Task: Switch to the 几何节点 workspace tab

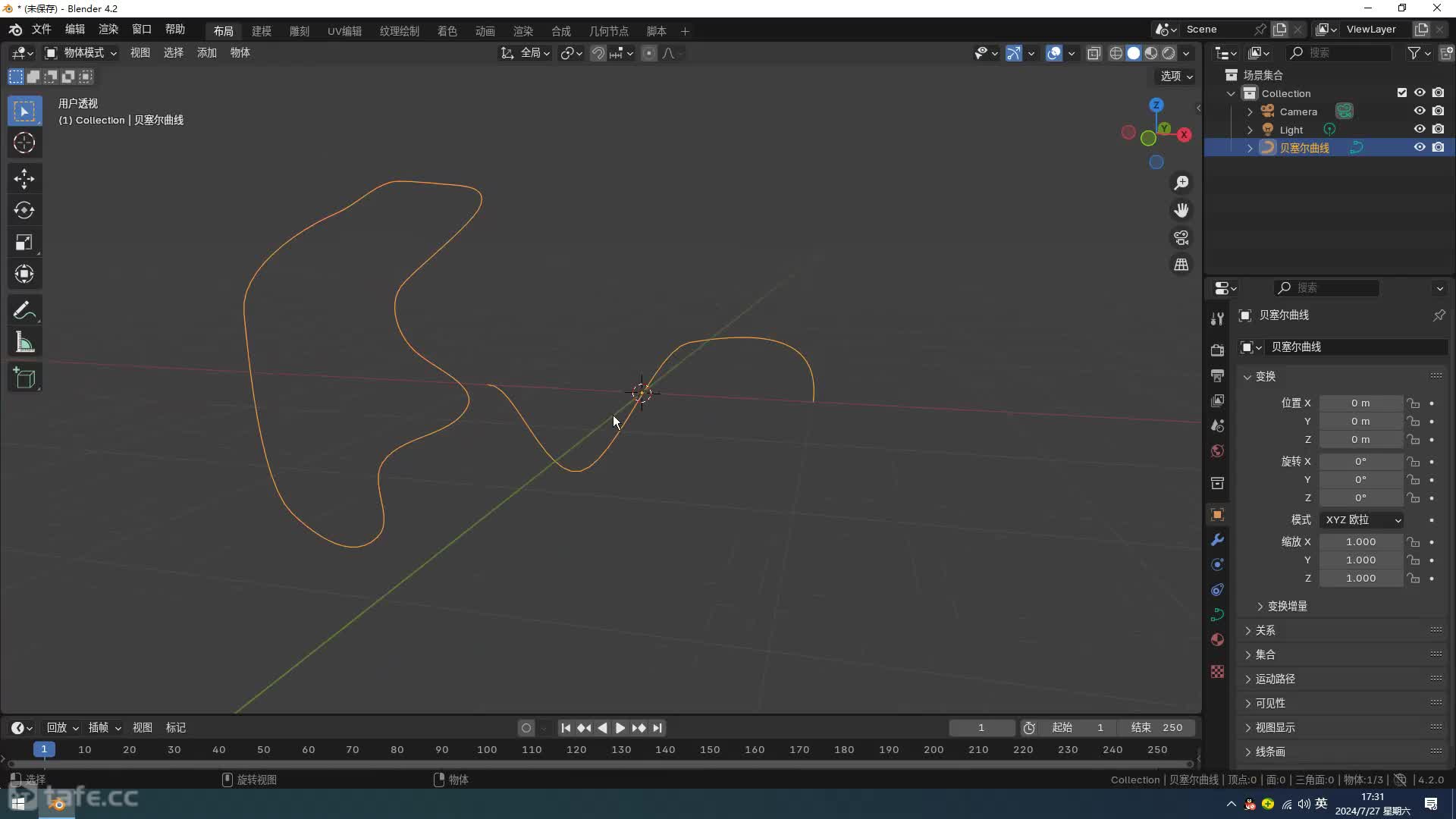Action: tap(608, 31)
